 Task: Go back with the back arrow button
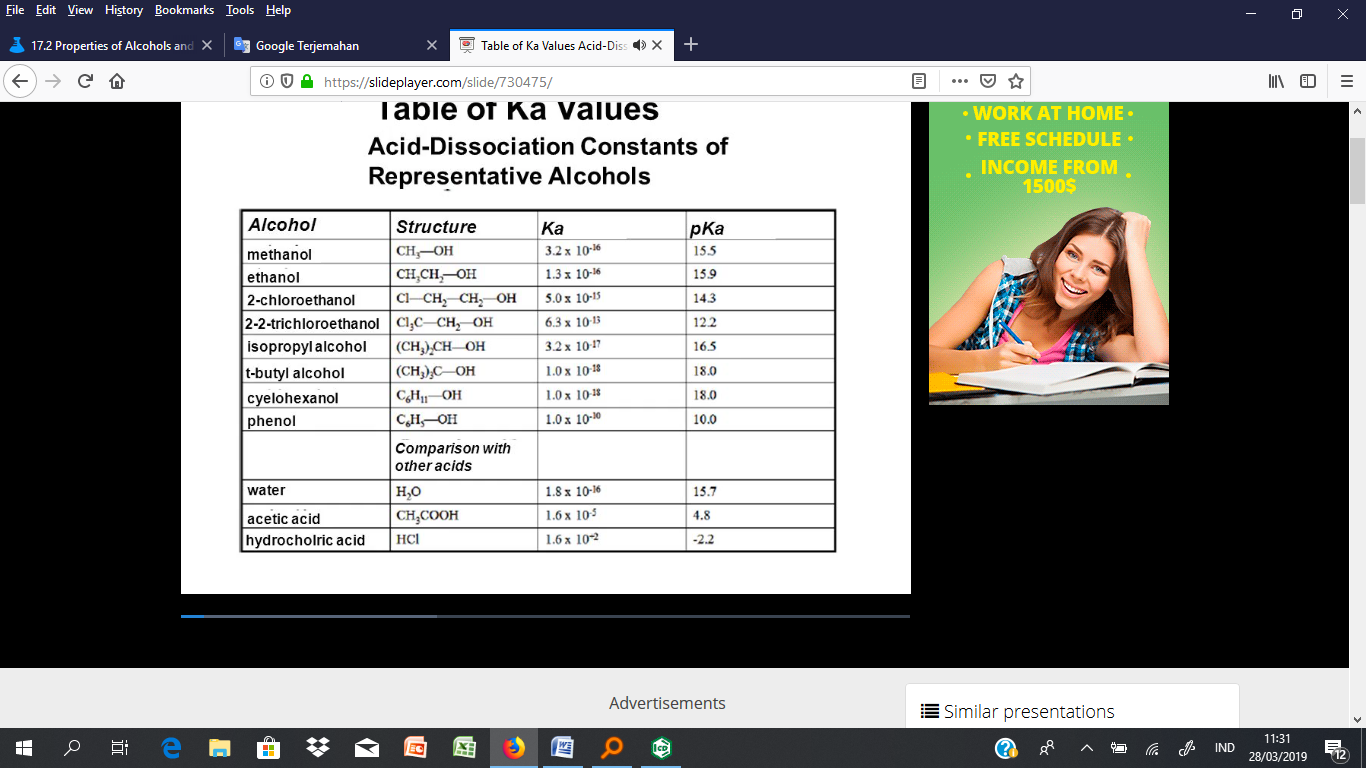tap(22, 82)
